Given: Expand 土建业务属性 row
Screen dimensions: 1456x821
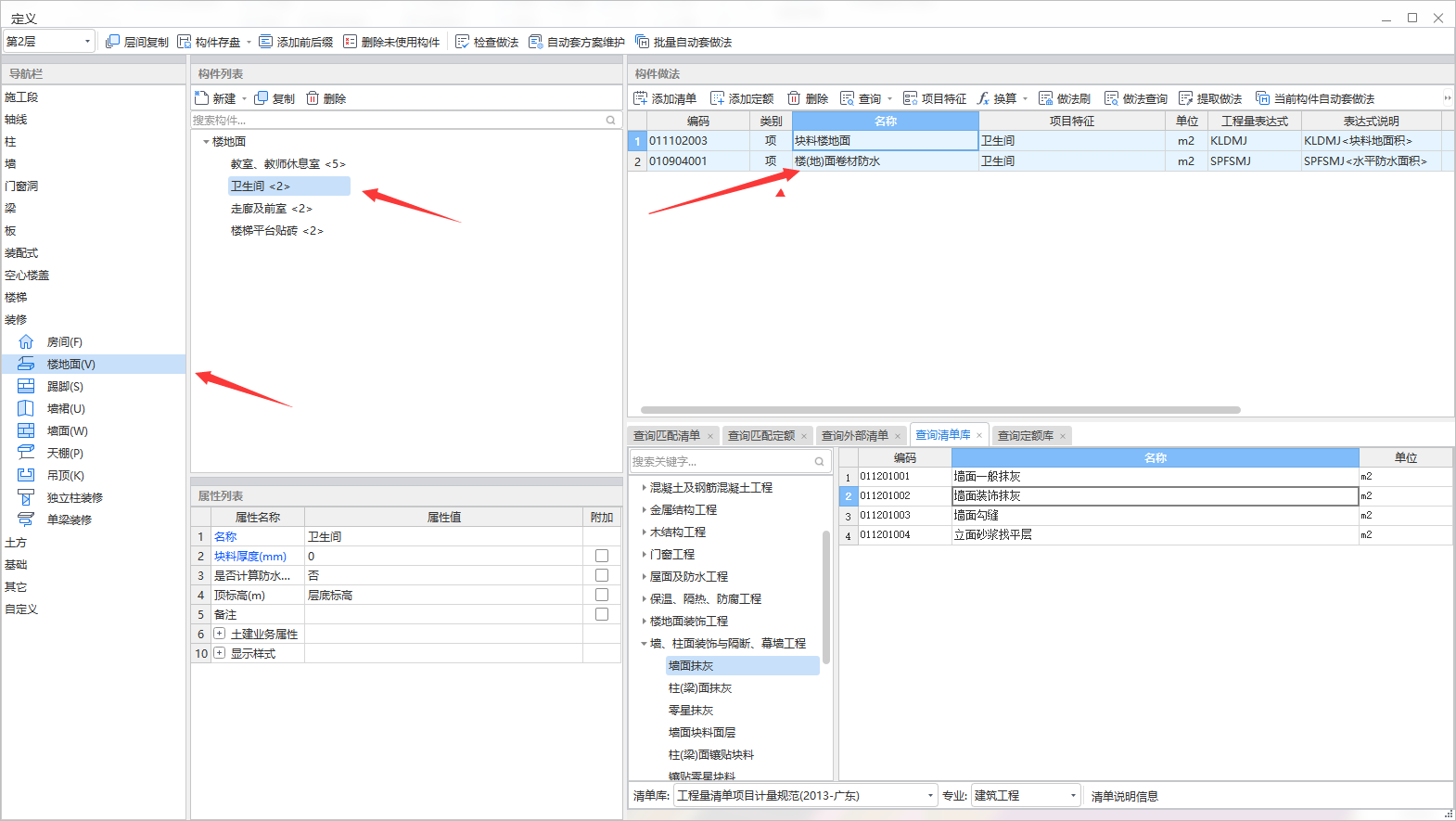Looking at the screenshot, I should tap(220, 634).
